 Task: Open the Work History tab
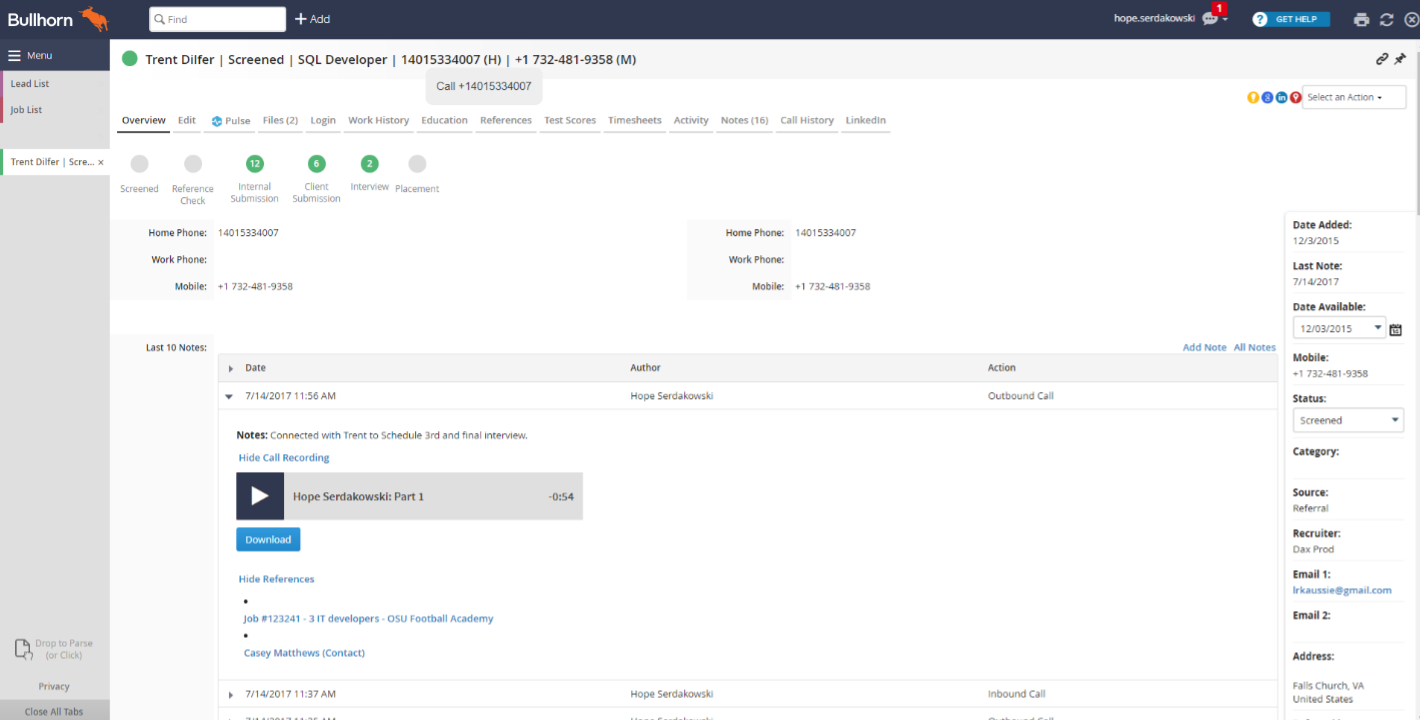click(x=379, y=120)
